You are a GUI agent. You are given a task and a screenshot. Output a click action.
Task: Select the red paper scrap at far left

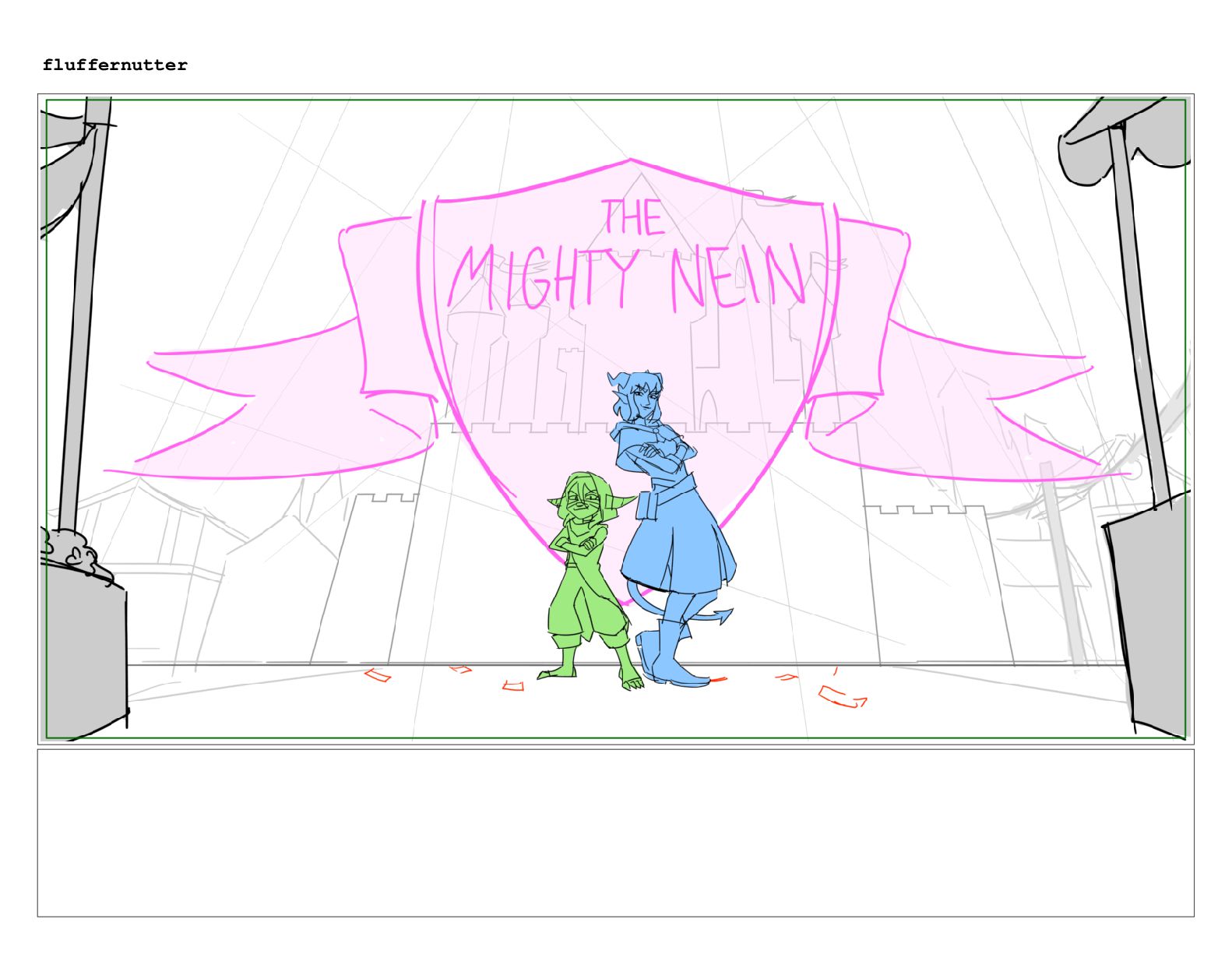[378, 675]
